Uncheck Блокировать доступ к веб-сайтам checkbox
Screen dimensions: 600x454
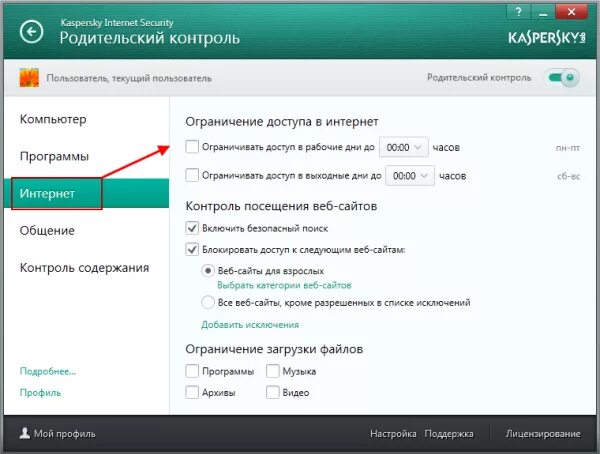[x=192, y=250]
